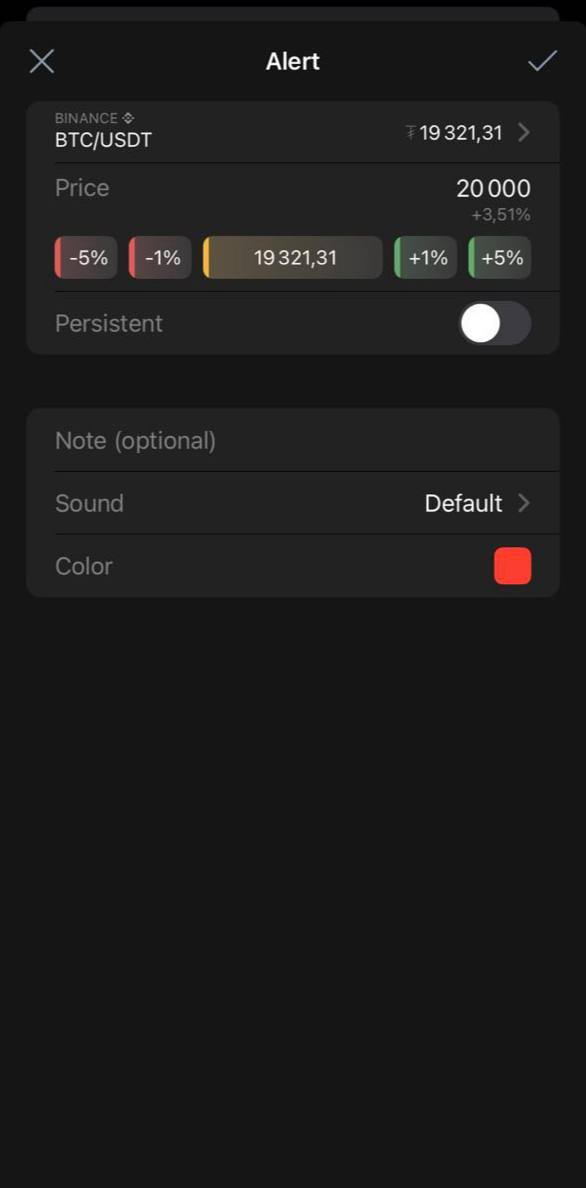Choose the -1% price preset
Screen dimensions: 586x1188
click(160, 258)
